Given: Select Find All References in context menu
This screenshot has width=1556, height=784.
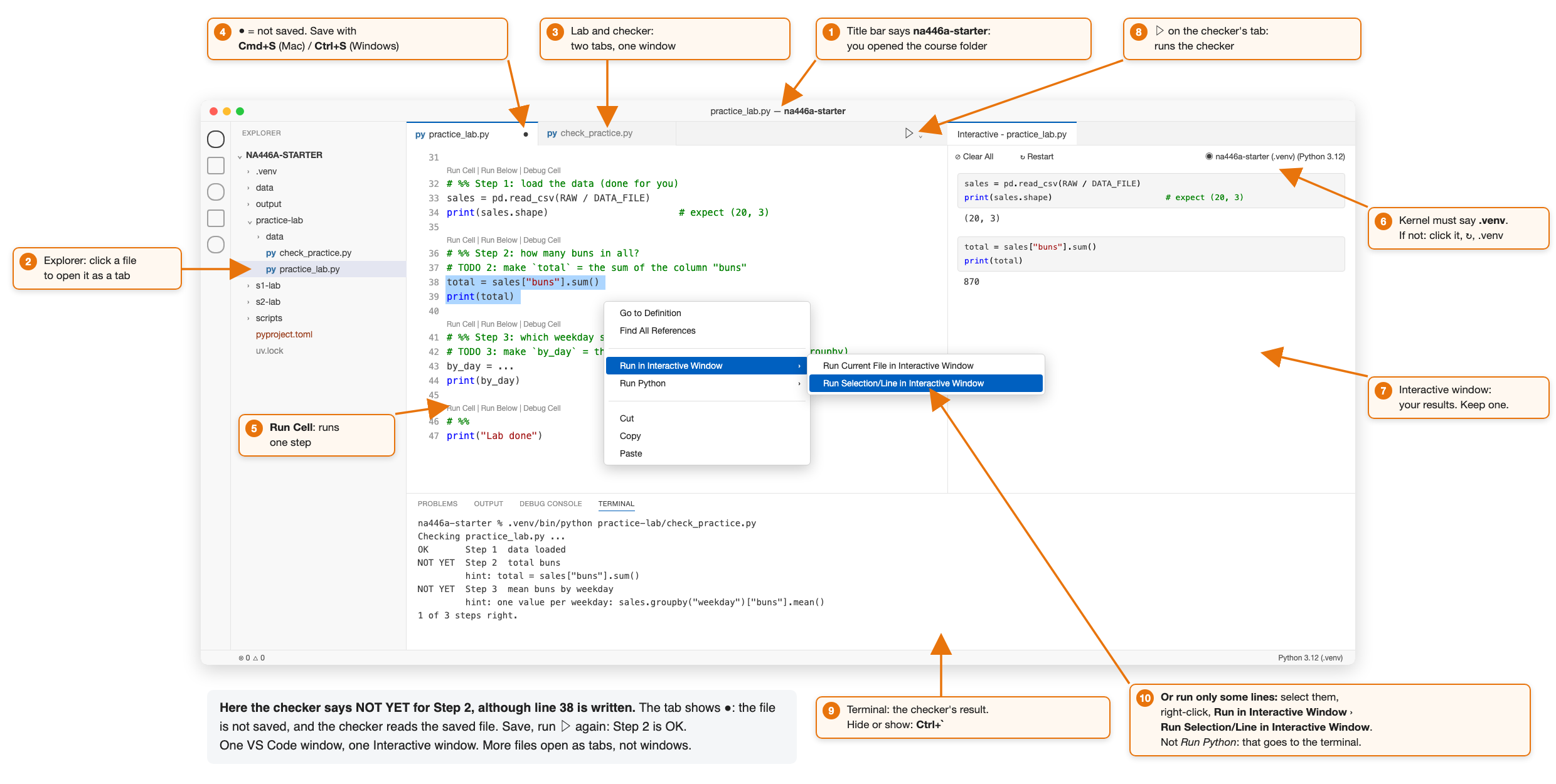Looking at the screenshot, I should 706,331.
